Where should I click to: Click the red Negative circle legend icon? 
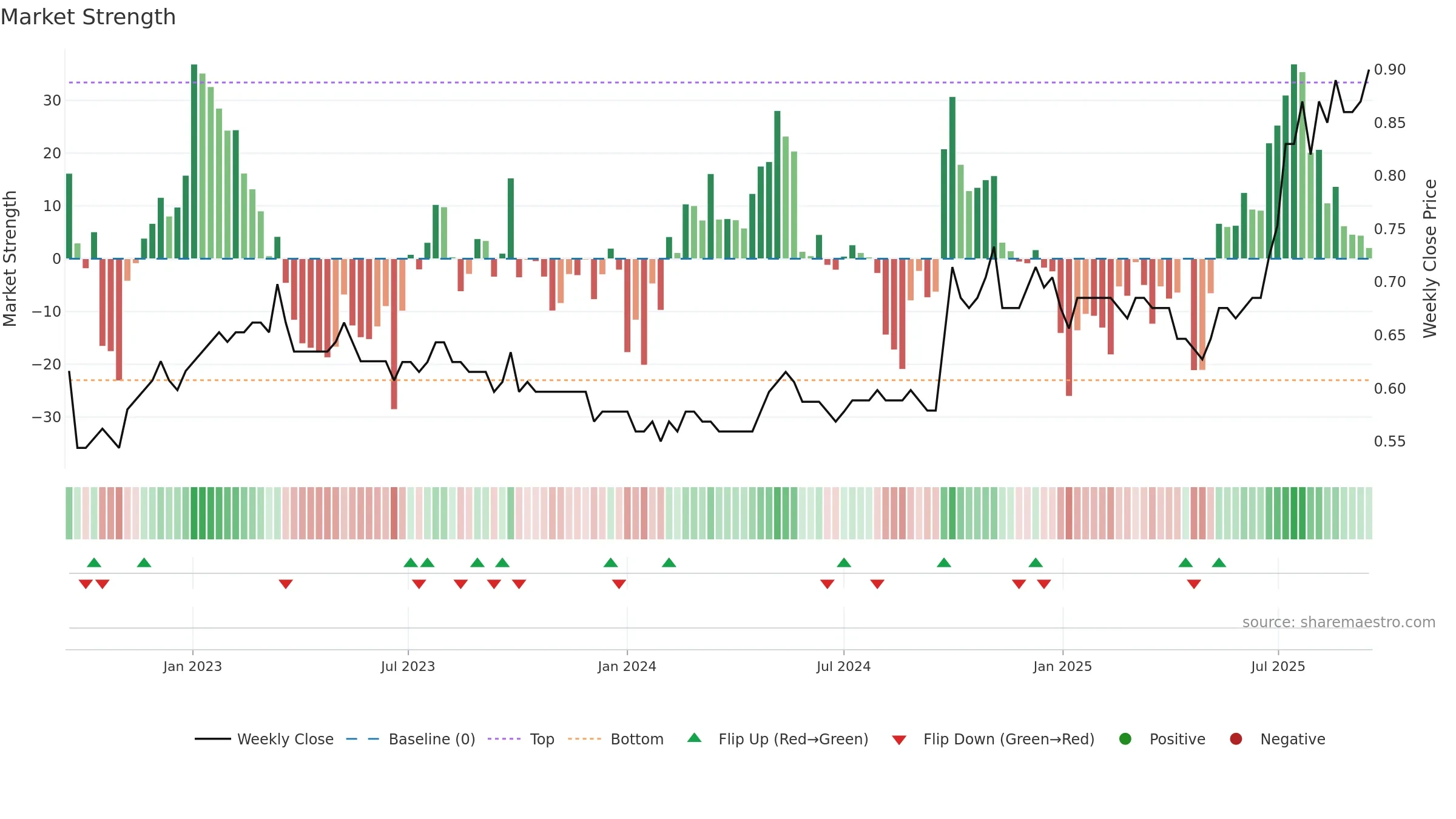(x=1236, y=739)
